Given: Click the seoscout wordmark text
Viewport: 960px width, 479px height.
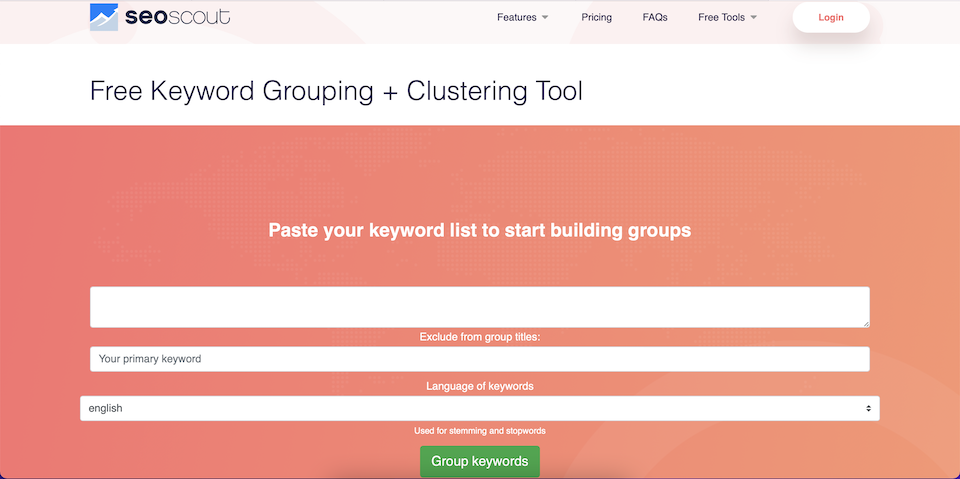Looking at the screenshot, I should [178, 17].
